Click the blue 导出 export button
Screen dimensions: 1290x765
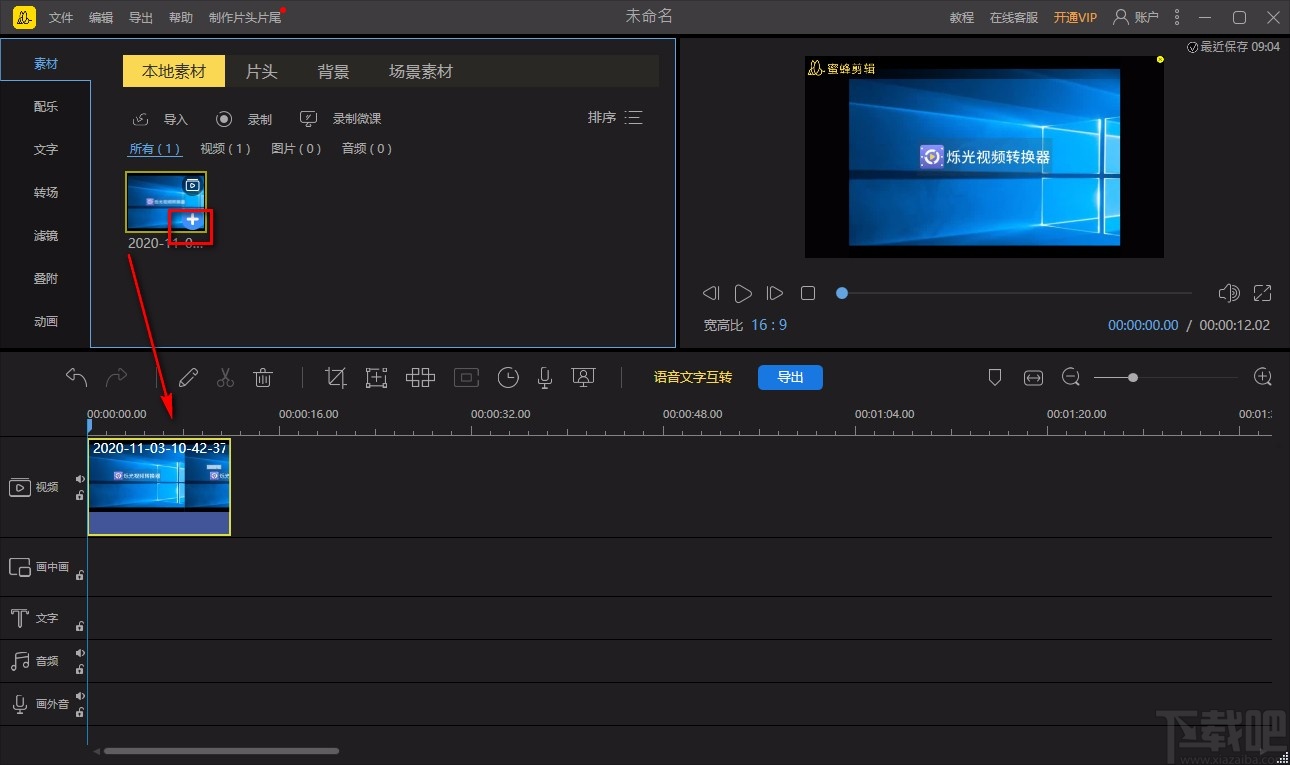pos(790,377)
